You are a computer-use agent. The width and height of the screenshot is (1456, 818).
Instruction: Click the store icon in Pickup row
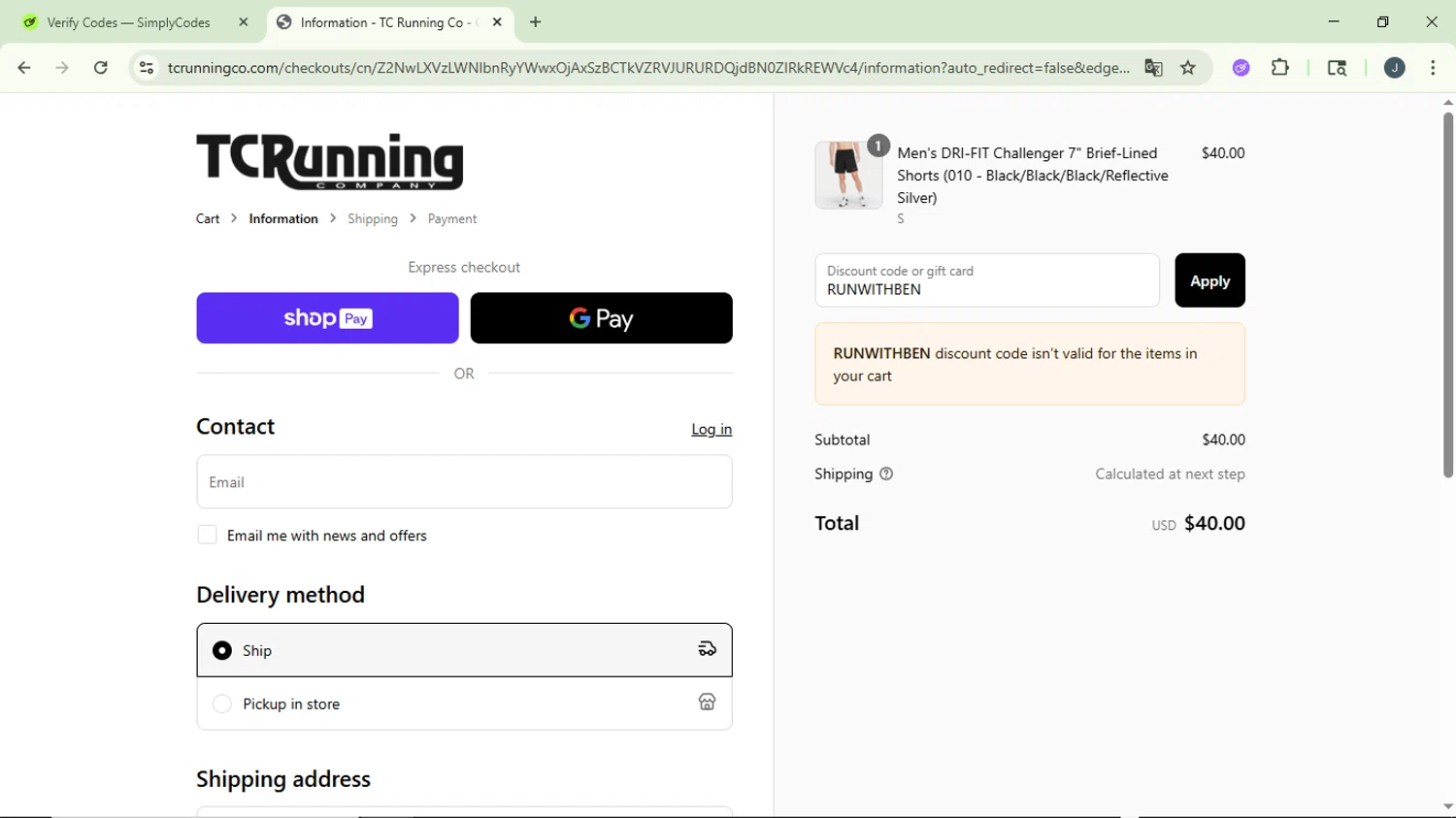(708, 703)
